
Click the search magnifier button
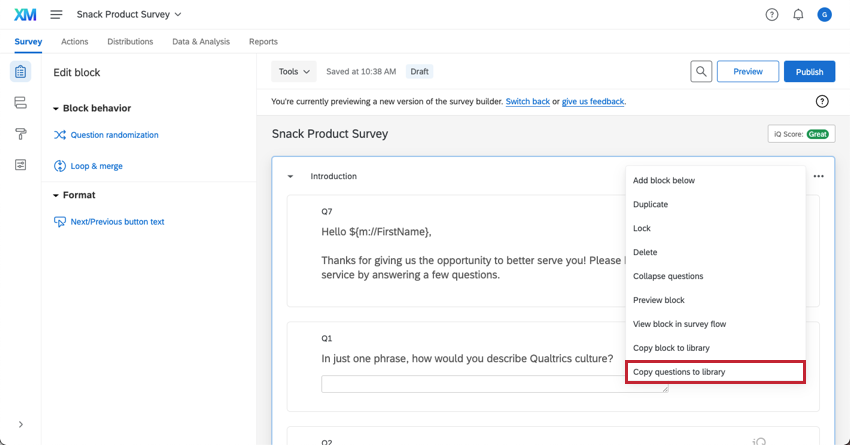pyautogui.click(x=701, y=72)
